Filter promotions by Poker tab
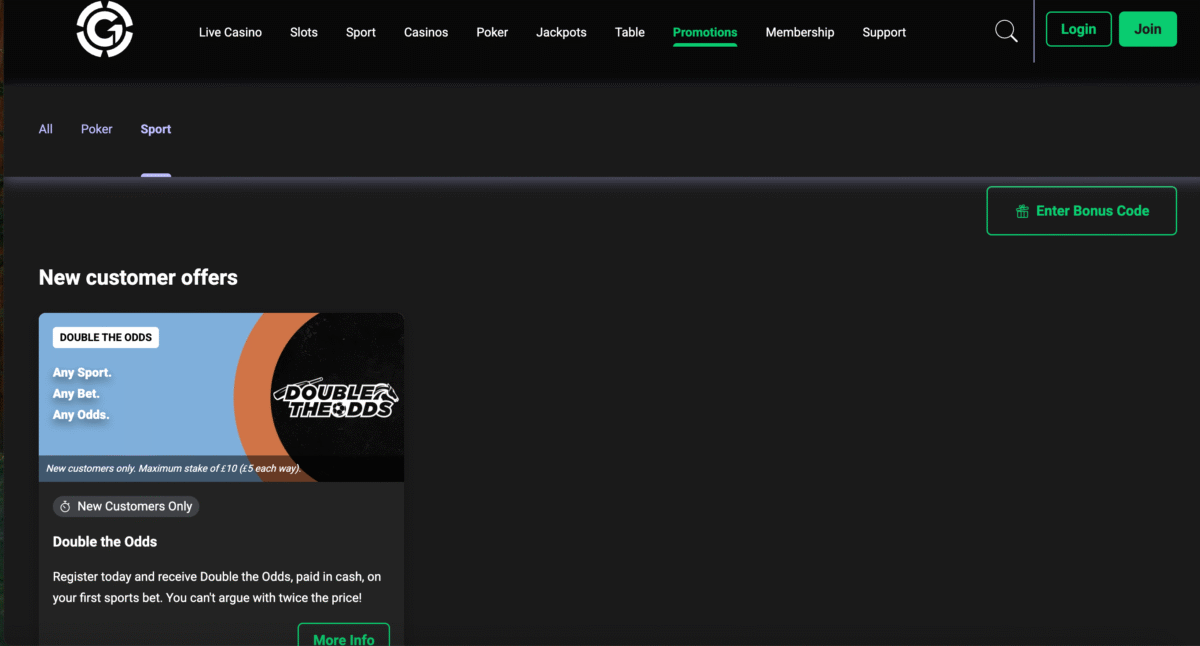The image size is (1200, 646). click(97, 129)
